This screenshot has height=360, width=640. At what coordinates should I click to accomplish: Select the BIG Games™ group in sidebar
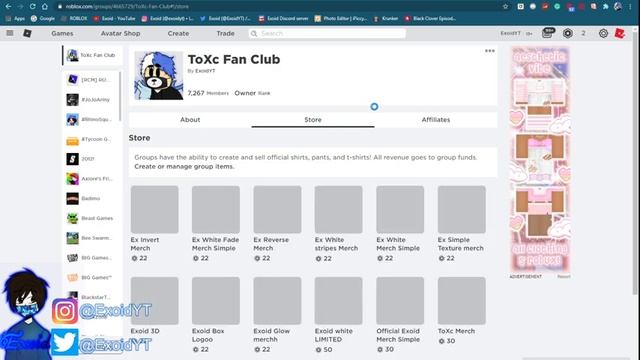tap(91, 278)
